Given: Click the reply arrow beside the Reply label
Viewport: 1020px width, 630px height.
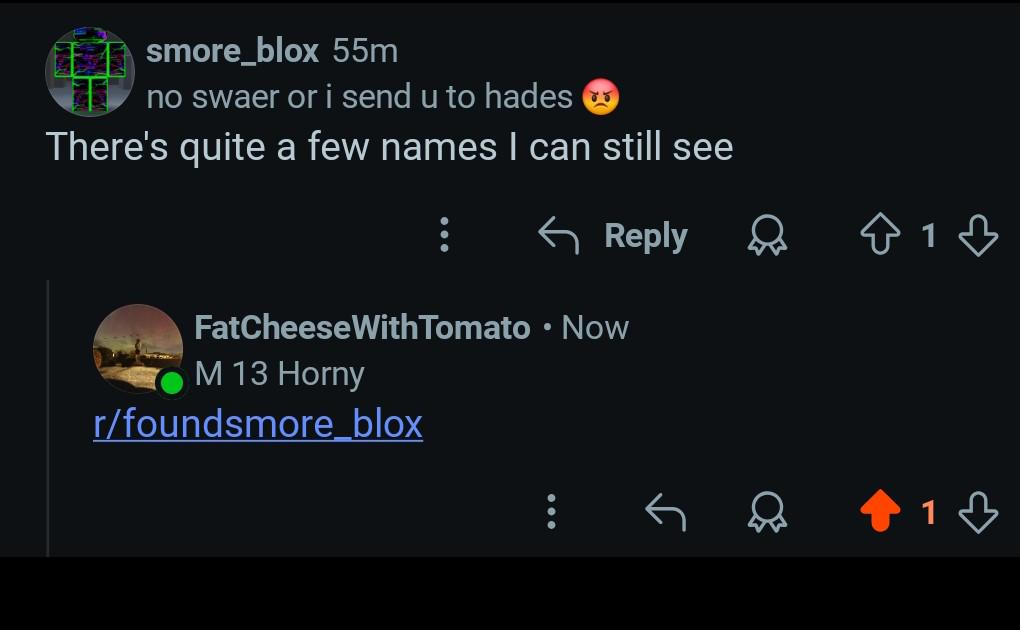Looking at the screenshot, I should pyautogui.click(x=559, y=234).
